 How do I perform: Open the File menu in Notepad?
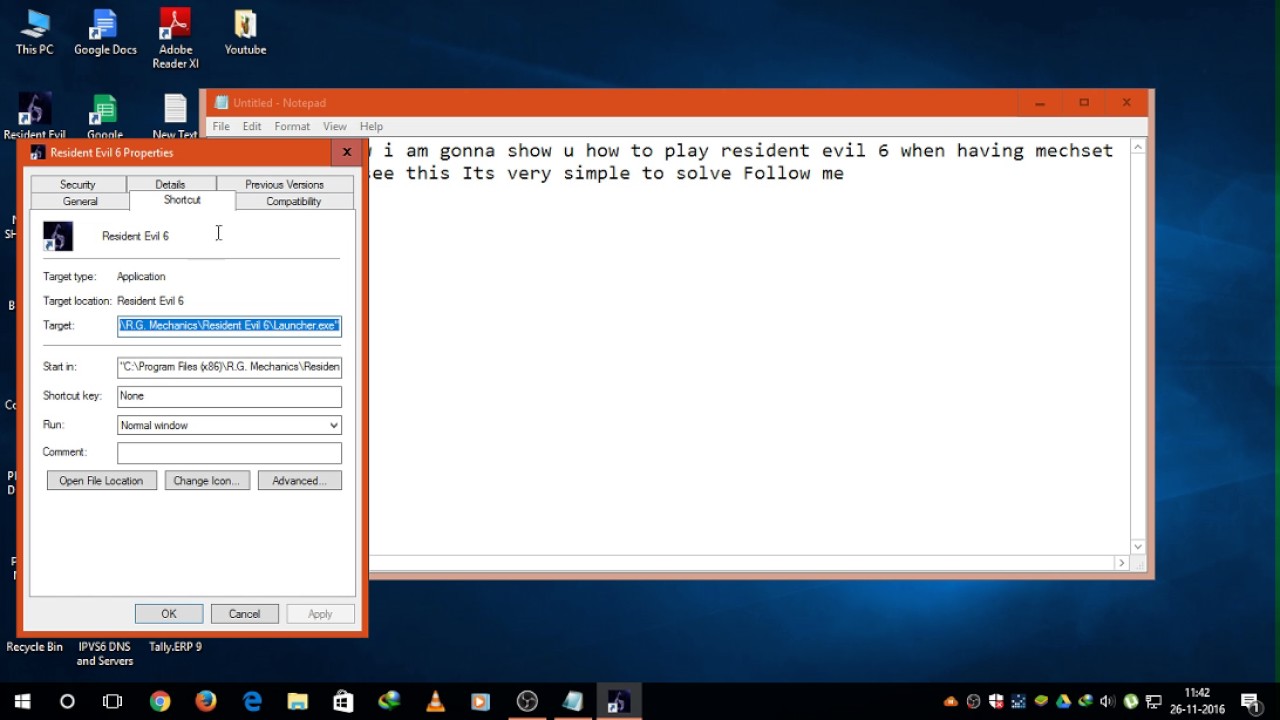click(221, 126)
